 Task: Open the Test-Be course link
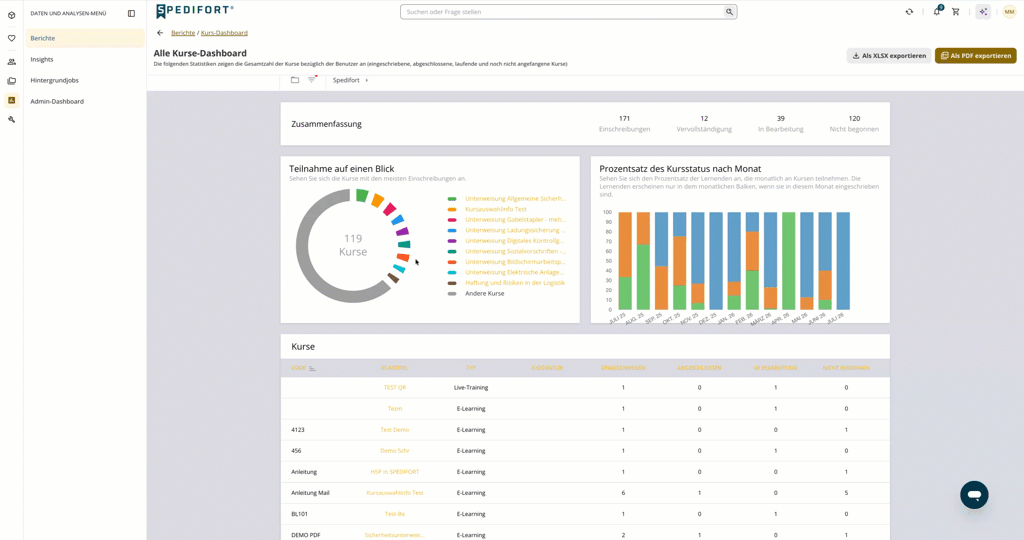pyautogui.click(x=394, y=514)
